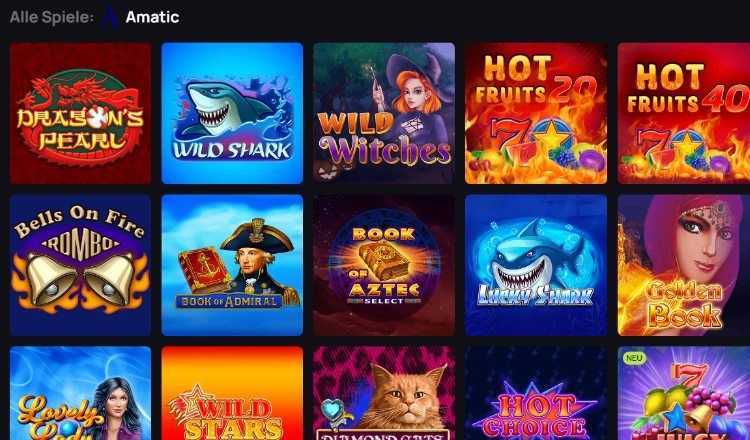The height and width of the screenshot is (440, 750).
Task: Open Hot Fruits 20 slot
Action: click(x=536, y=113)
